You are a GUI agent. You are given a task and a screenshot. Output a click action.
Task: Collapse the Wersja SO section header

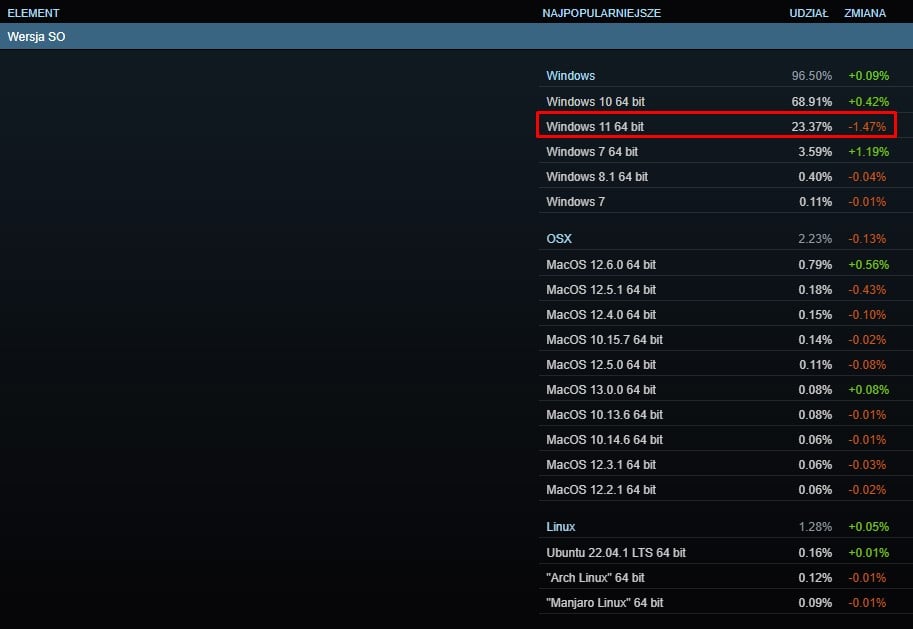(x=36, y=37)
